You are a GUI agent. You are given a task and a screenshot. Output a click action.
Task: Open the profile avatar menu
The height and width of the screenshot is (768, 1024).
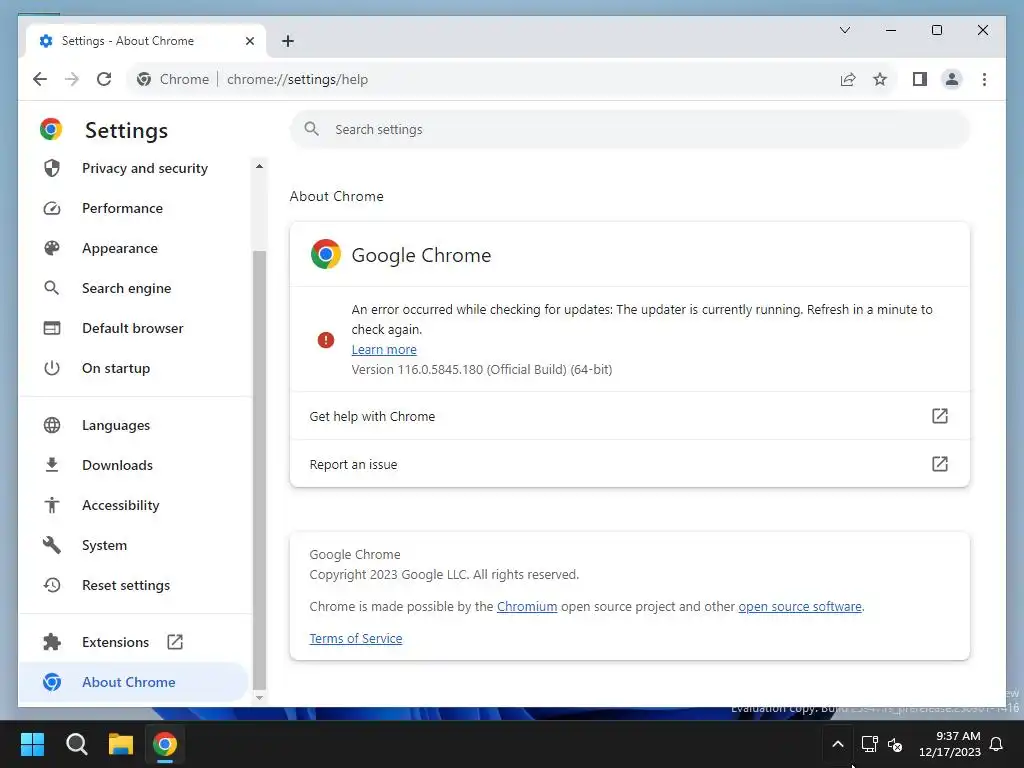(952, 79)
